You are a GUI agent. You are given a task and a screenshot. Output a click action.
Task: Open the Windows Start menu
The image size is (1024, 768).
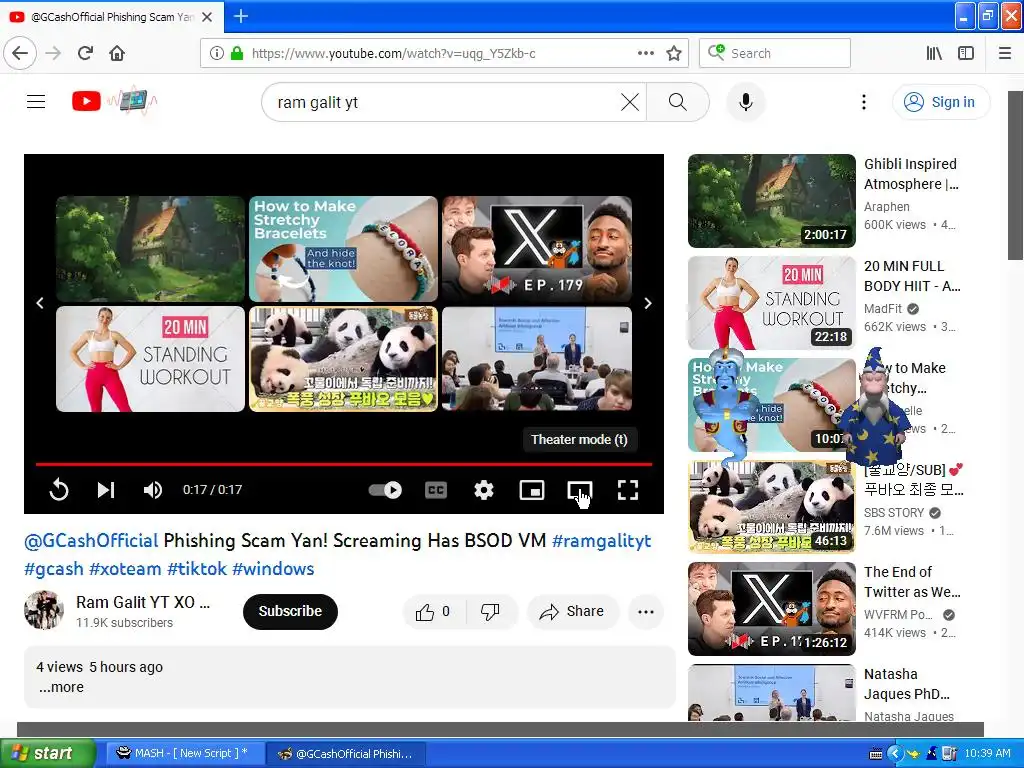pyautogui.click(x=48, y=754)
